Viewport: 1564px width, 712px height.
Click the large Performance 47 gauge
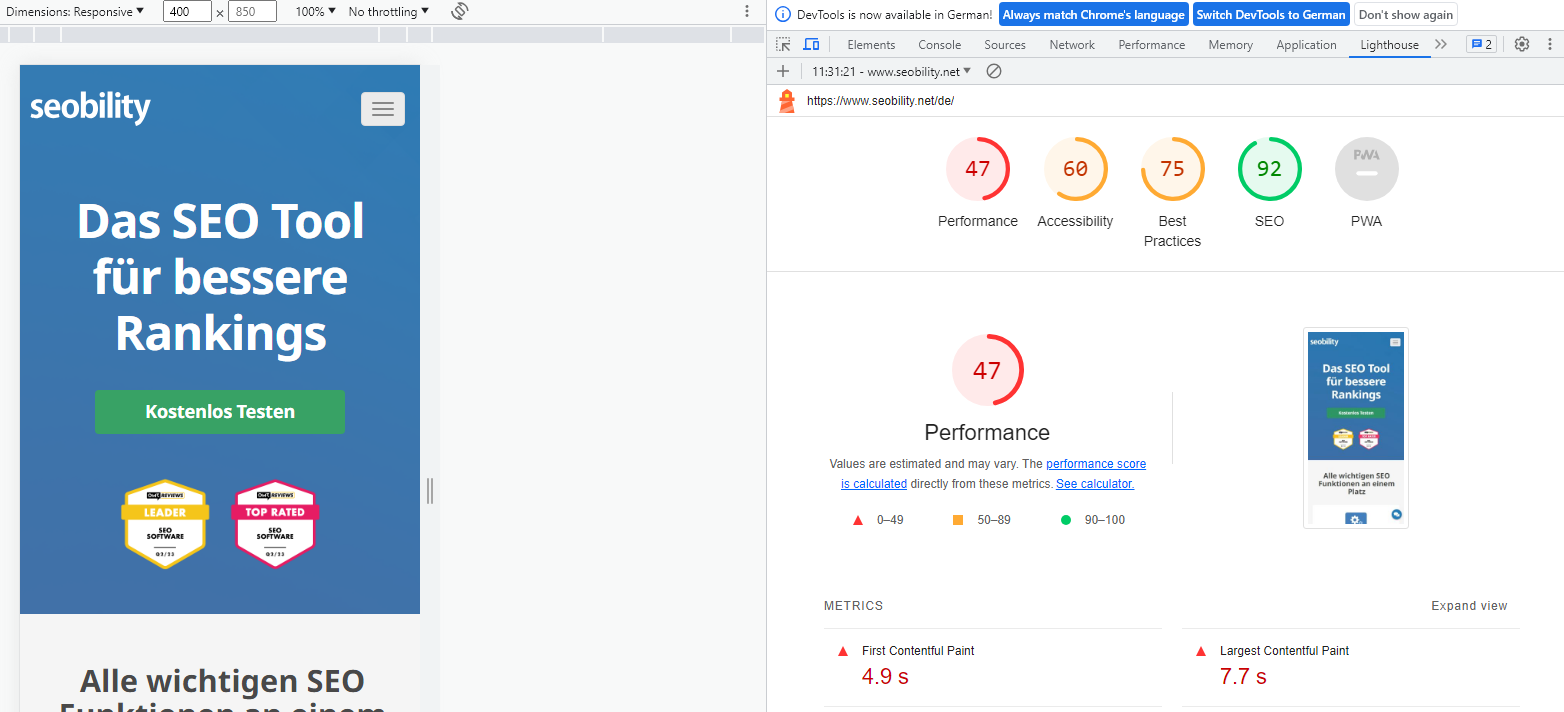pos(987,370)
